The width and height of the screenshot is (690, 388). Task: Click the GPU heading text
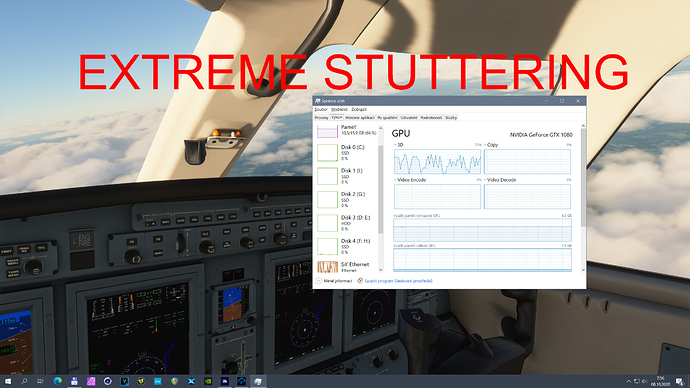(x=400, y=133)
